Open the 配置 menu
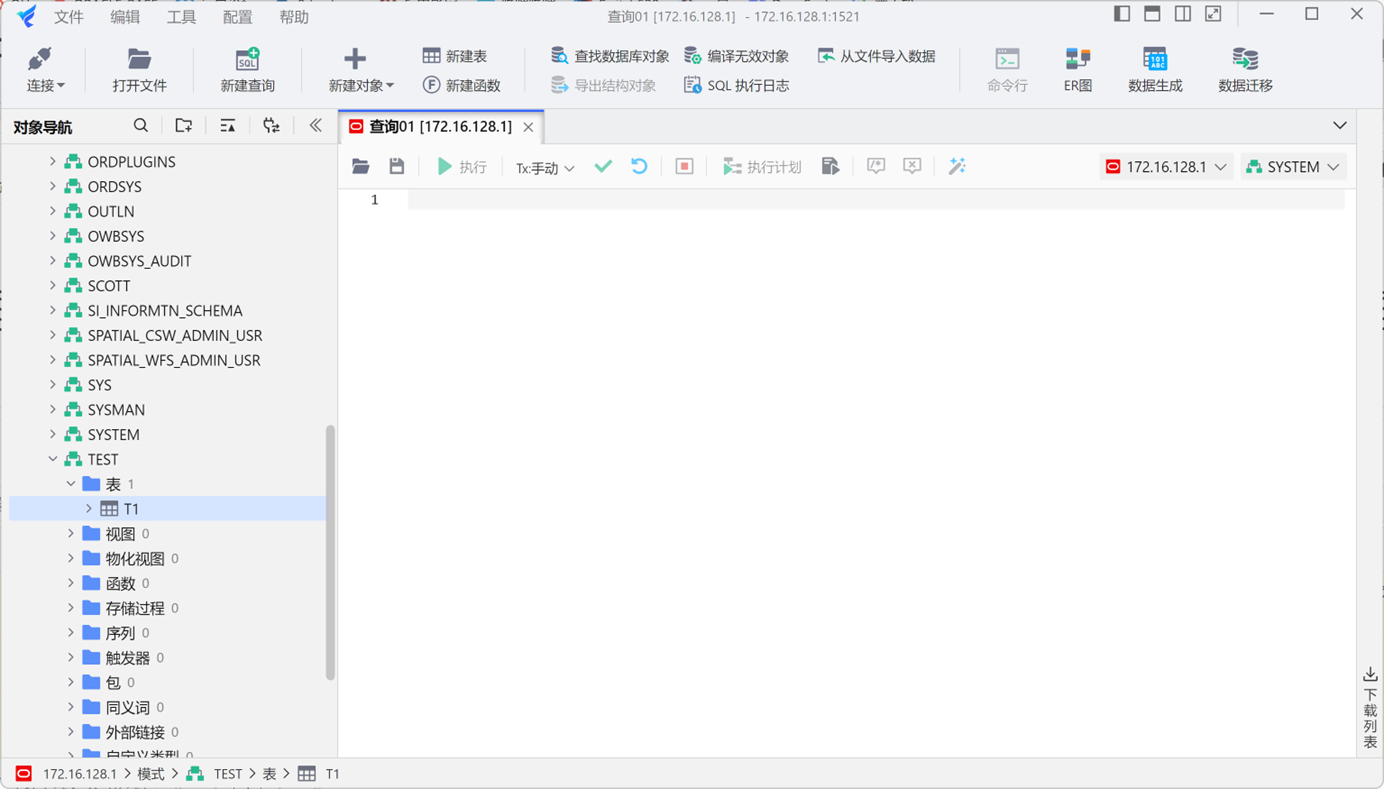Viewport: 1384px width, 789px height. pos(237,17)
